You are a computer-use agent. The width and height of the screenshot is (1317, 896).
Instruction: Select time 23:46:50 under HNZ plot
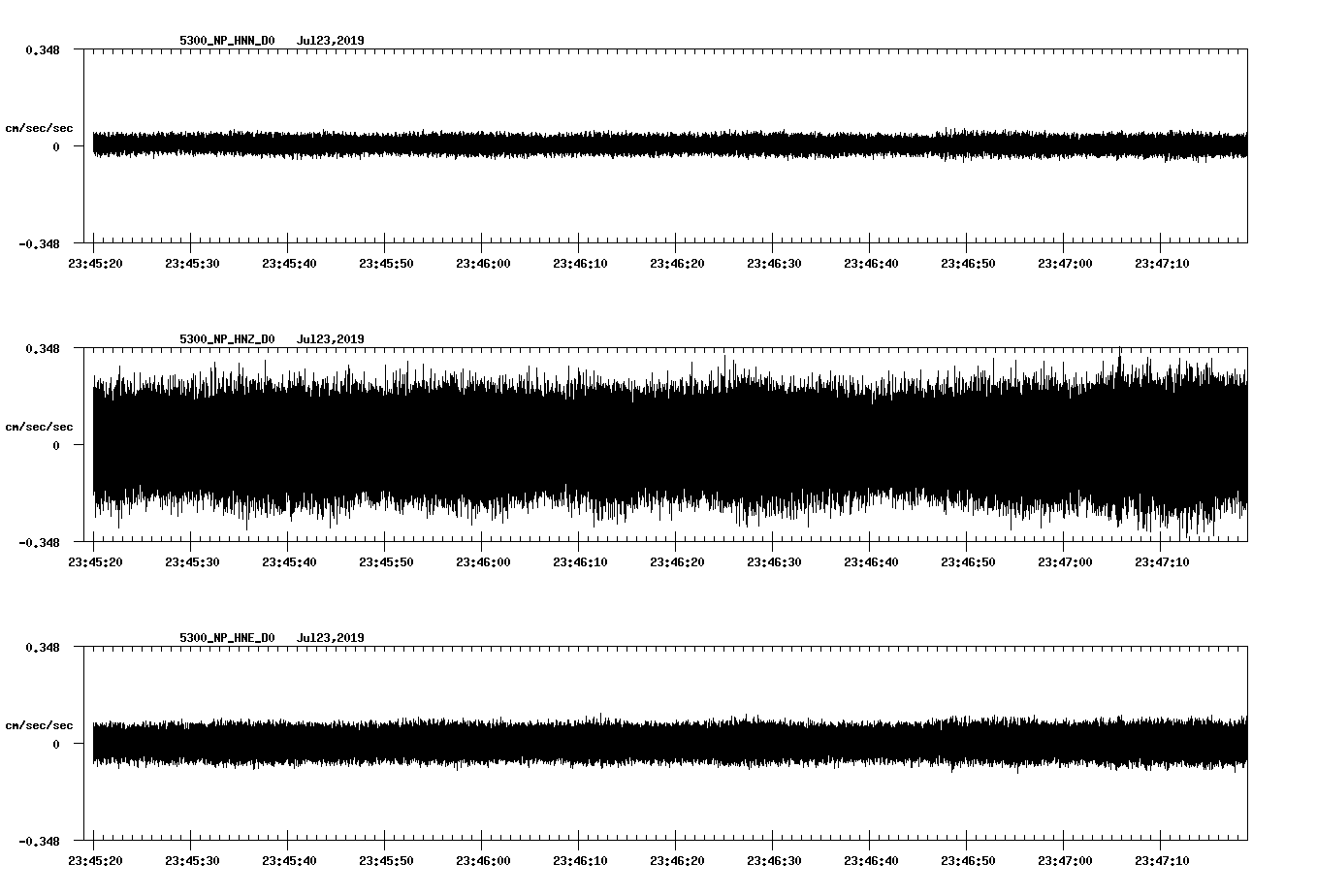click(x=968, y=562)
